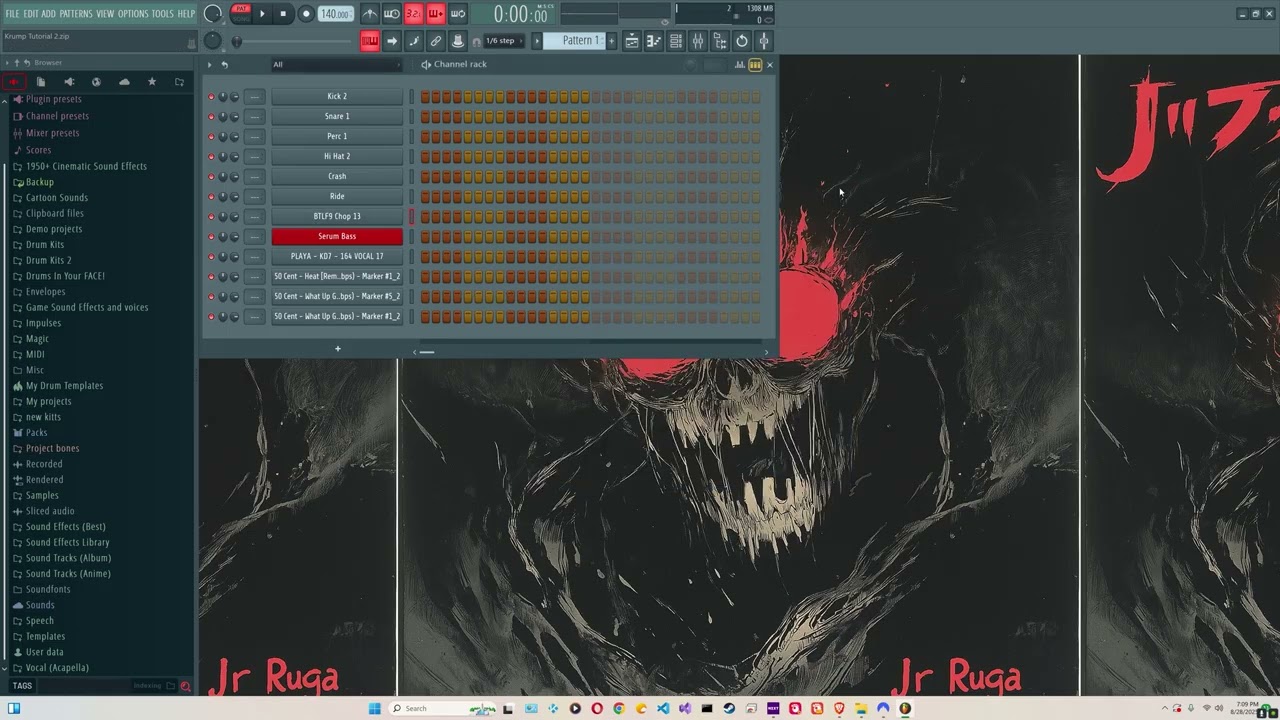Open the Playlist view icon

(632, 41)
